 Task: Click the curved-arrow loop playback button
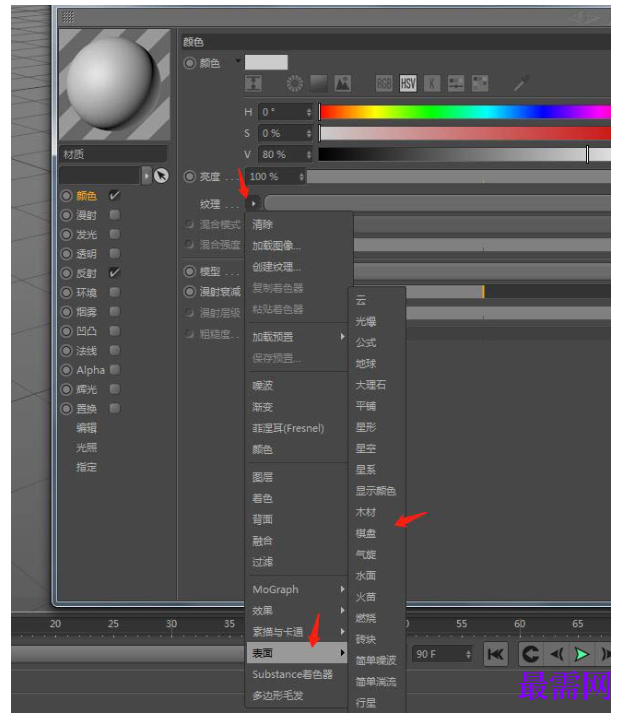(x=530, y=654)
